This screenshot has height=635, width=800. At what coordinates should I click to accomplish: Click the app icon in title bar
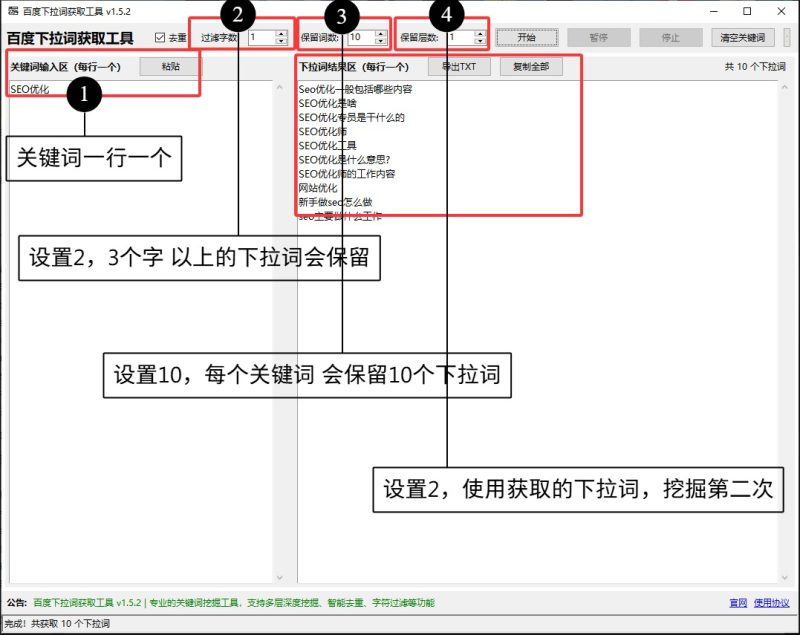tap(13, 11)
